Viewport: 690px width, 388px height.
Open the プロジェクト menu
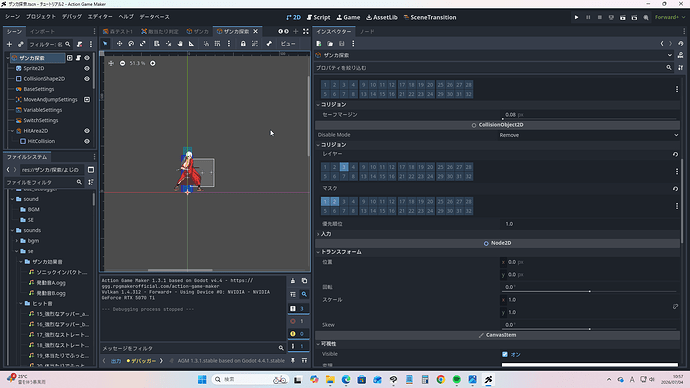click(40, 17)
